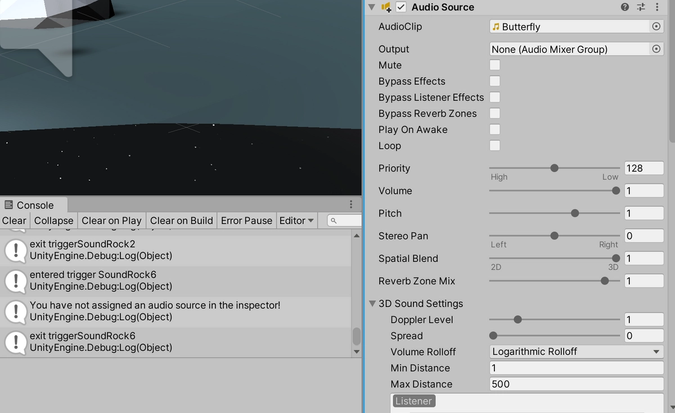
Task: Click the Listener label in rolloff graph
Action: click(414, 401)
